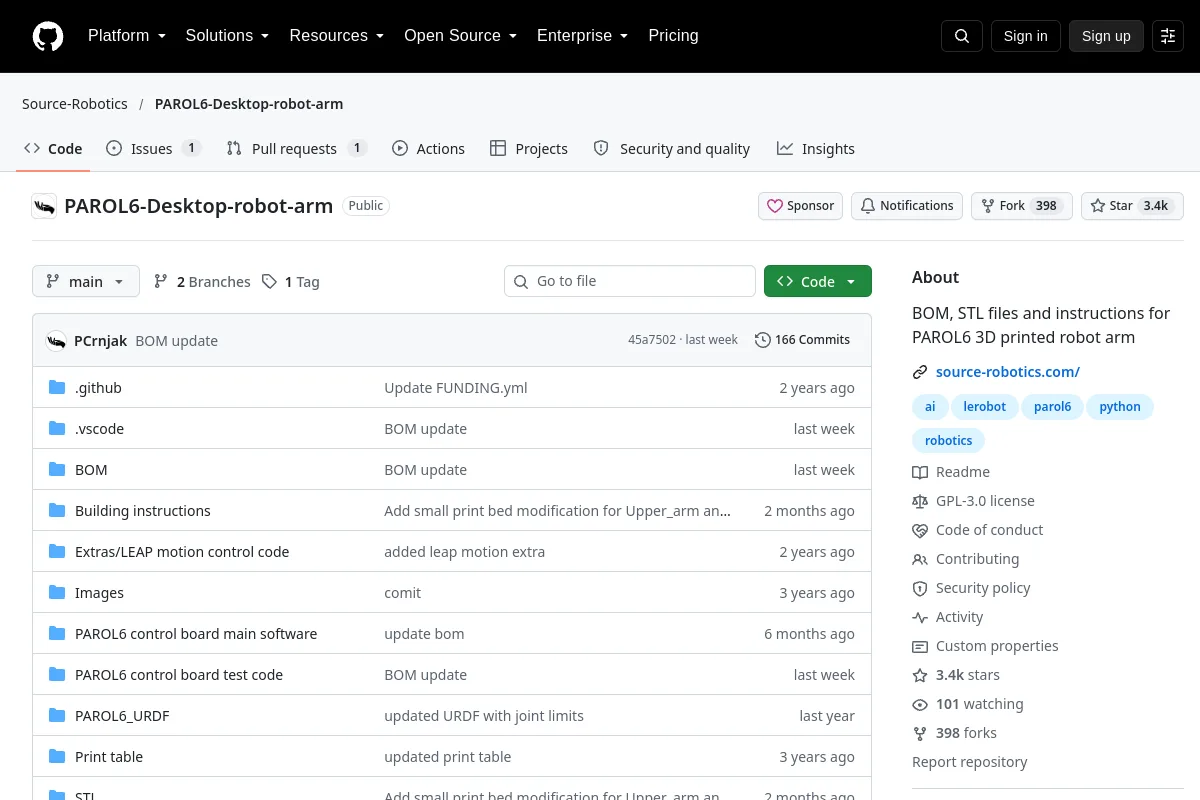1200x800 pixels.
Task: Open appearance settings icon beside Sign up
Action: pyautogui.click(x=1168, y=36)
